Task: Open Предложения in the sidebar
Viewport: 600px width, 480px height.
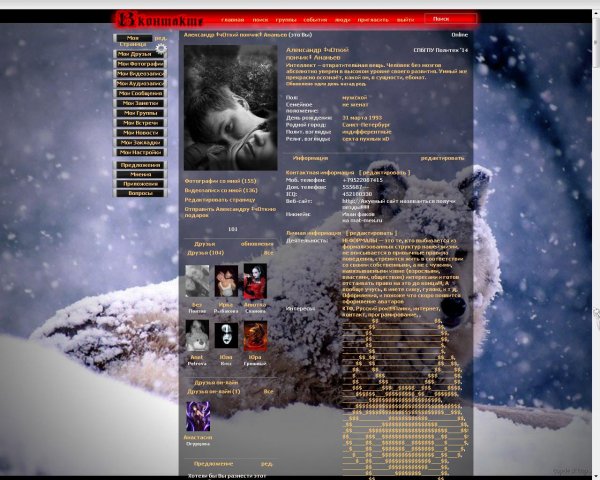Action: point(140,165)
